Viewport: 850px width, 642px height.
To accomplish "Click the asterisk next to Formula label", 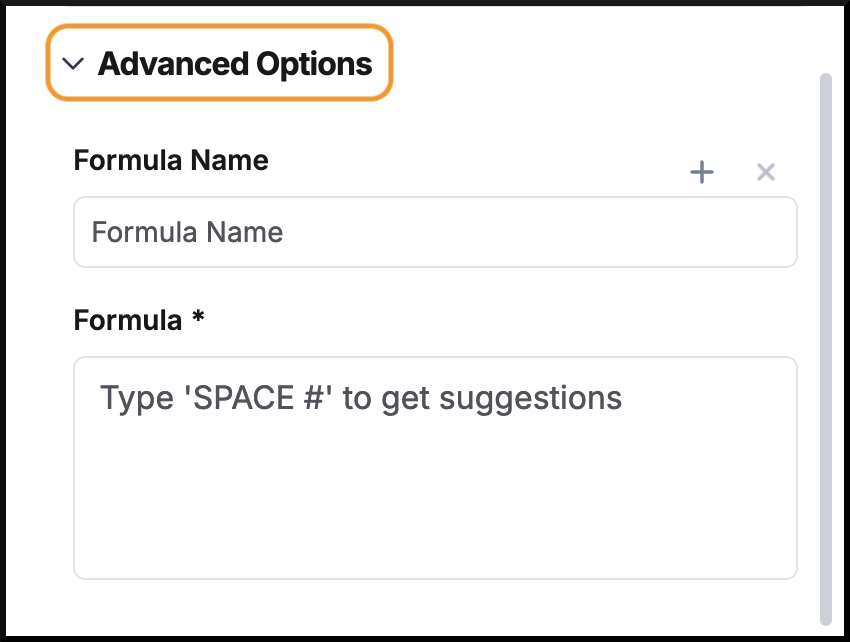I will (x=198, y=316).
